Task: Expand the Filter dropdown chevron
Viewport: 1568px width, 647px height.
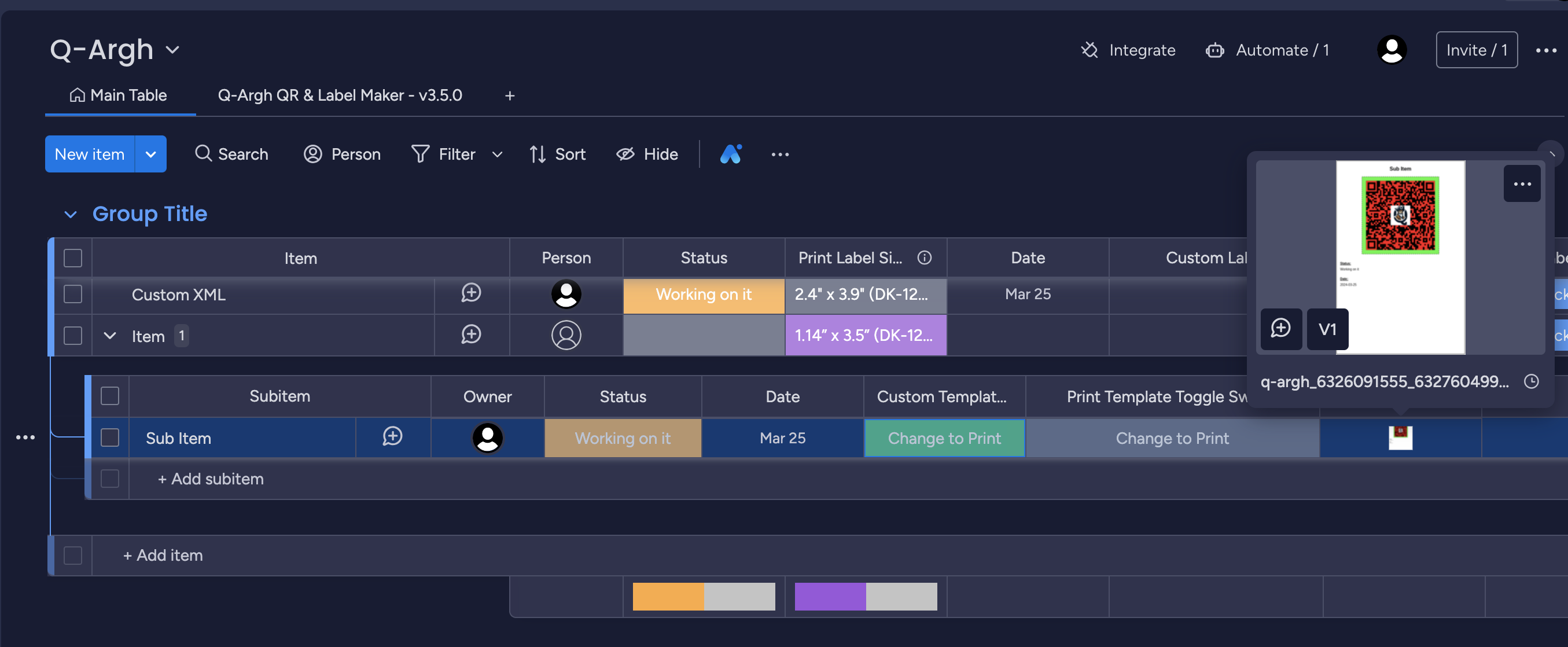Action: click(496, 154)
